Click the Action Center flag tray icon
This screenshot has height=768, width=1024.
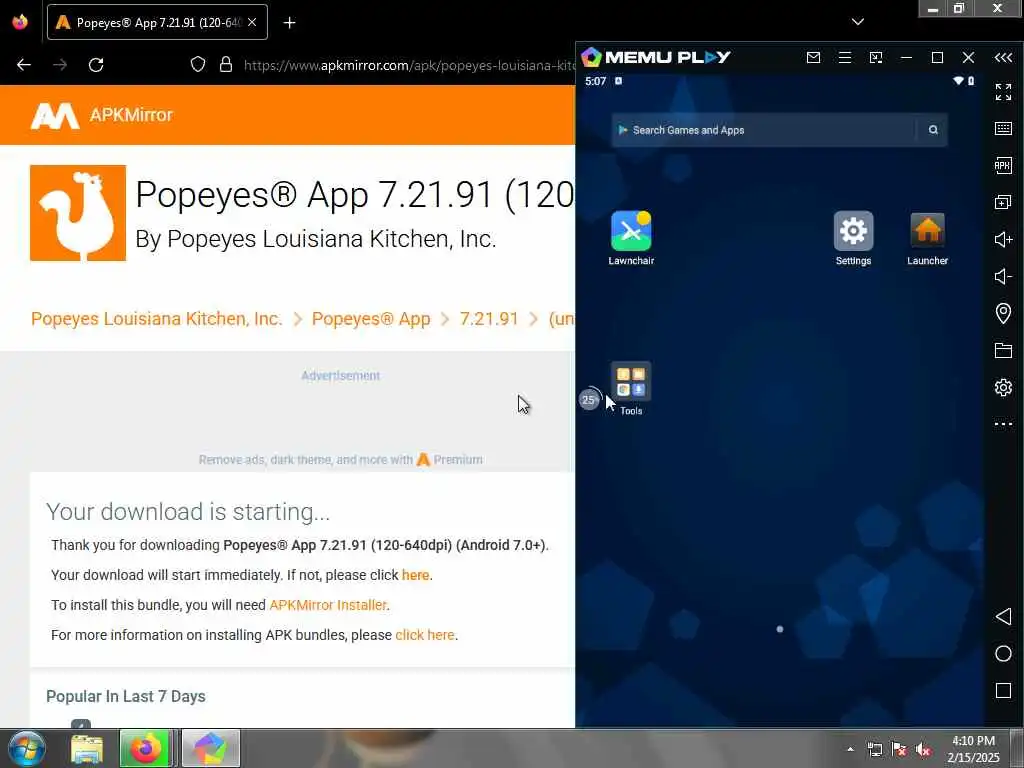[x=899, y=750]
